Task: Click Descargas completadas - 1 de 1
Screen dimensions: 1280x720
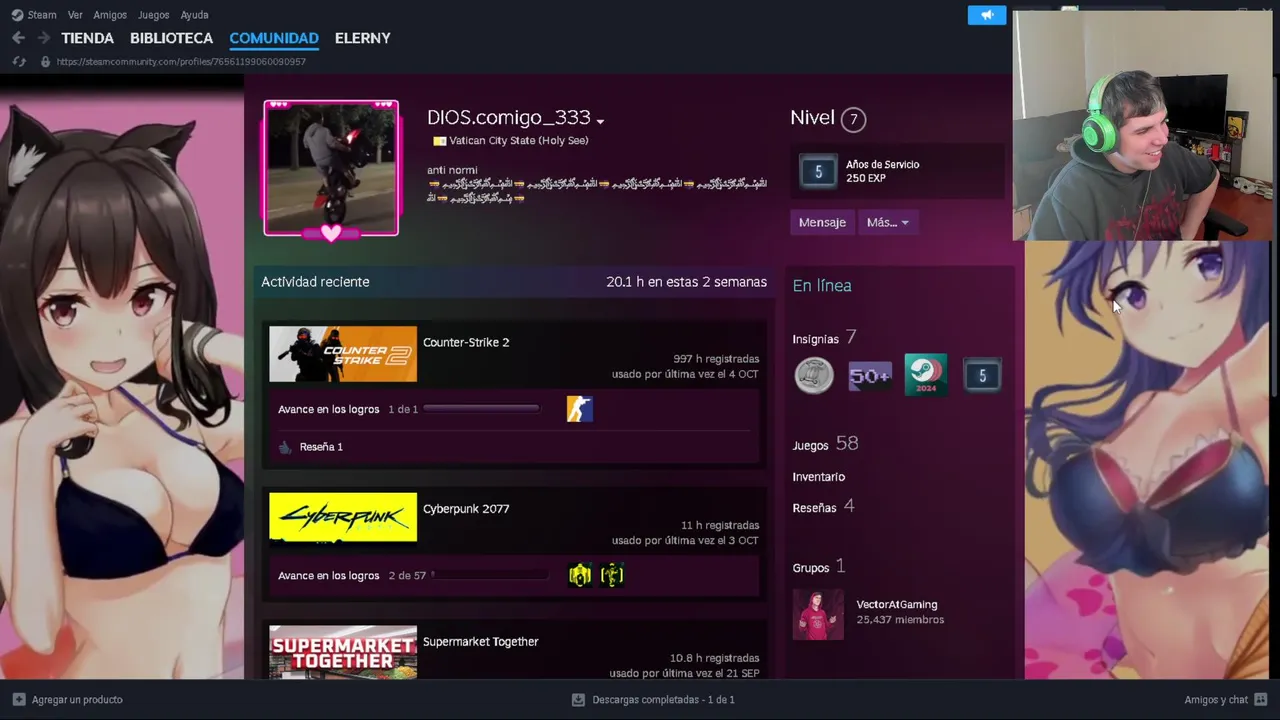Action: click(x=663, y=700)
